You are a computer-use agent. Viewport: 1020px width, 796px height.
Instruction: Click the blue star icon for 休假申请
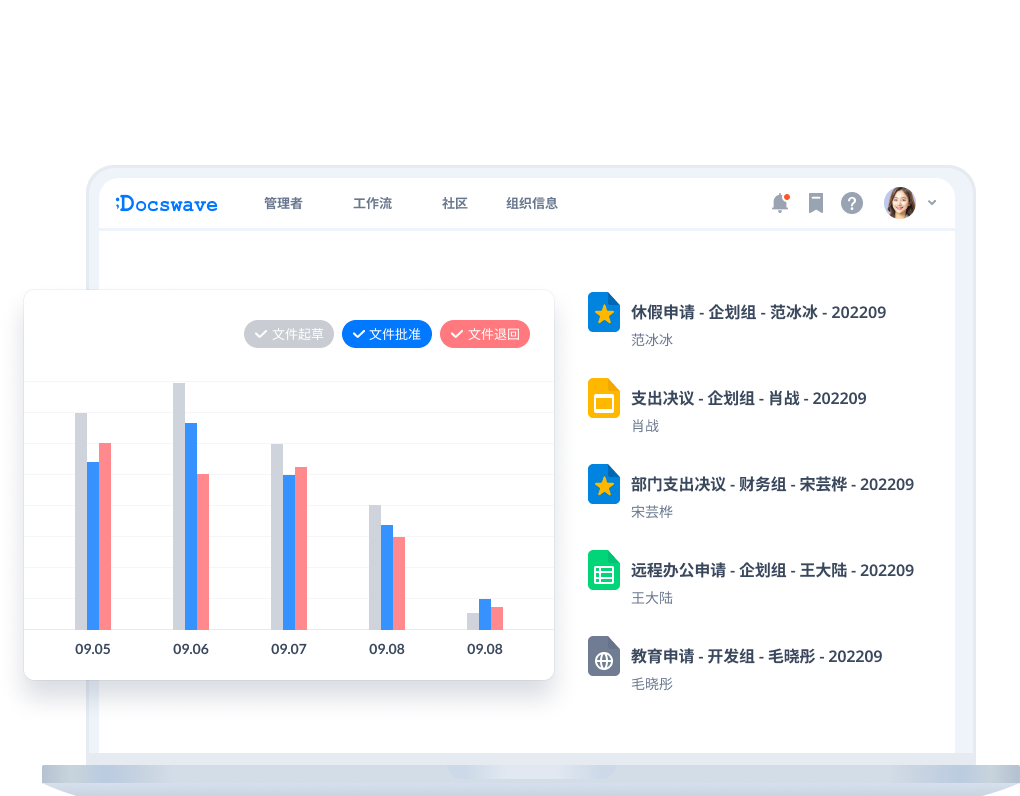[x=604, y=313]
